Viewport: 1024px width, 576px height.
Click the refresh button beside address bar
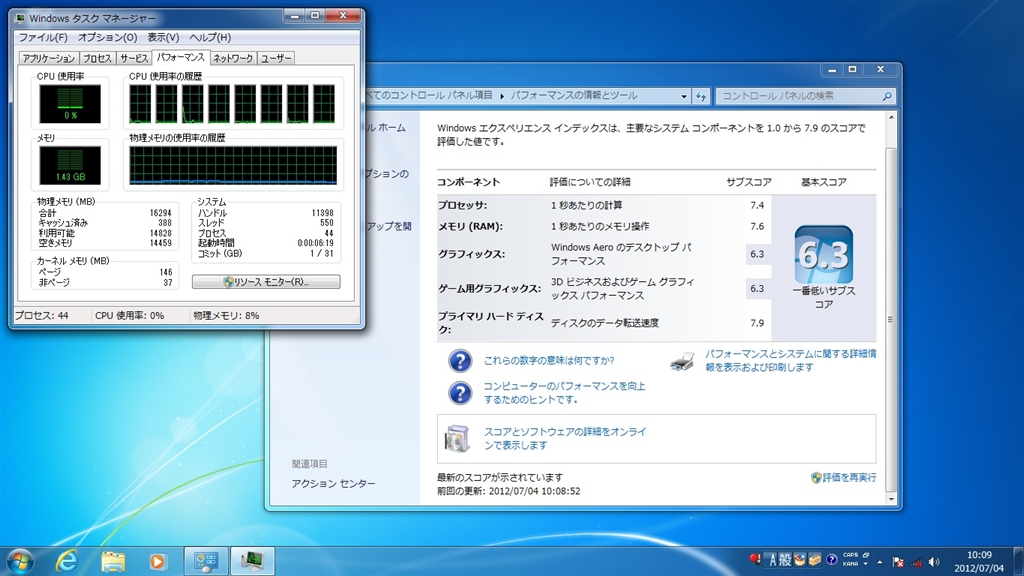pyautogui.click(x=702, y=96)
